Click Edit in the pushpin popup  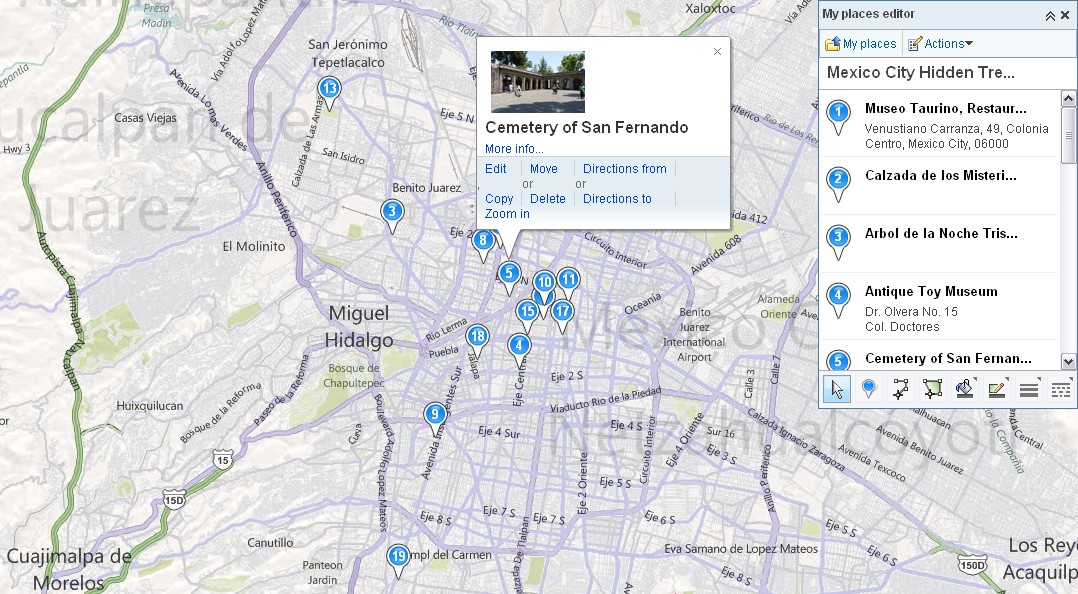496,169
